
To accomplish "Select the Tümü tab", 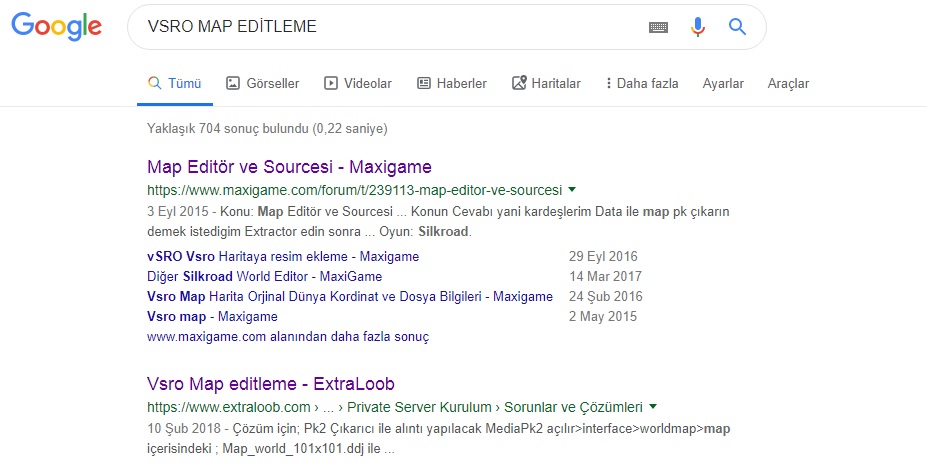I will (x=174, y=83).
